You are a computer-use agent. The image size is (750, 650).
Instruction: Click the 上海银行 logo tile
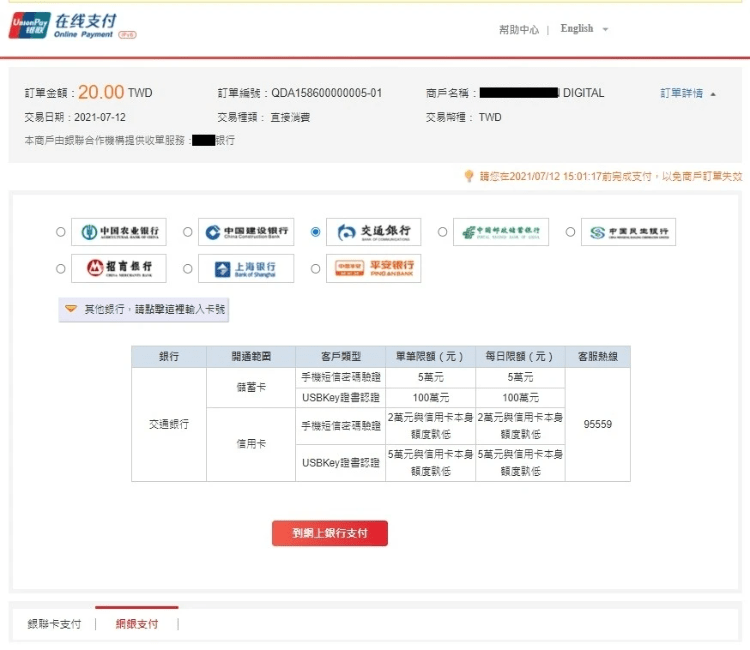(246, 268)
